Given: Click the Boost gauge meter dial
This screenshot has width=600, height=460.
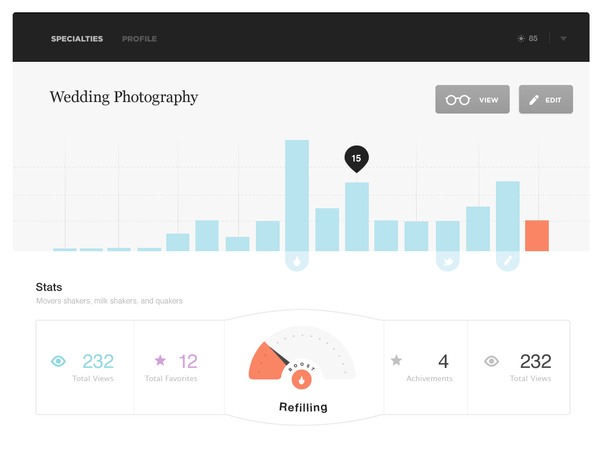Looking at the screenshot, I should point(300,358).
